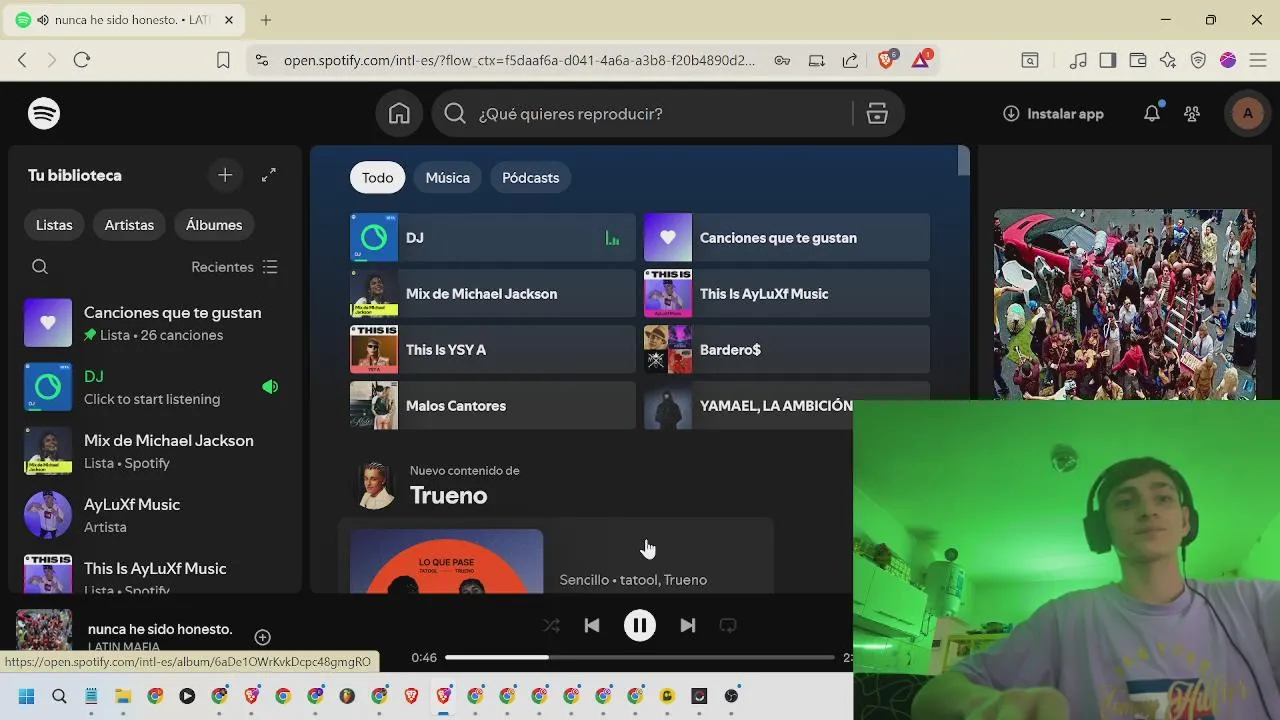Open Canciones que te gustan in library
1280x720 pixels.
[x=155, y=323]
